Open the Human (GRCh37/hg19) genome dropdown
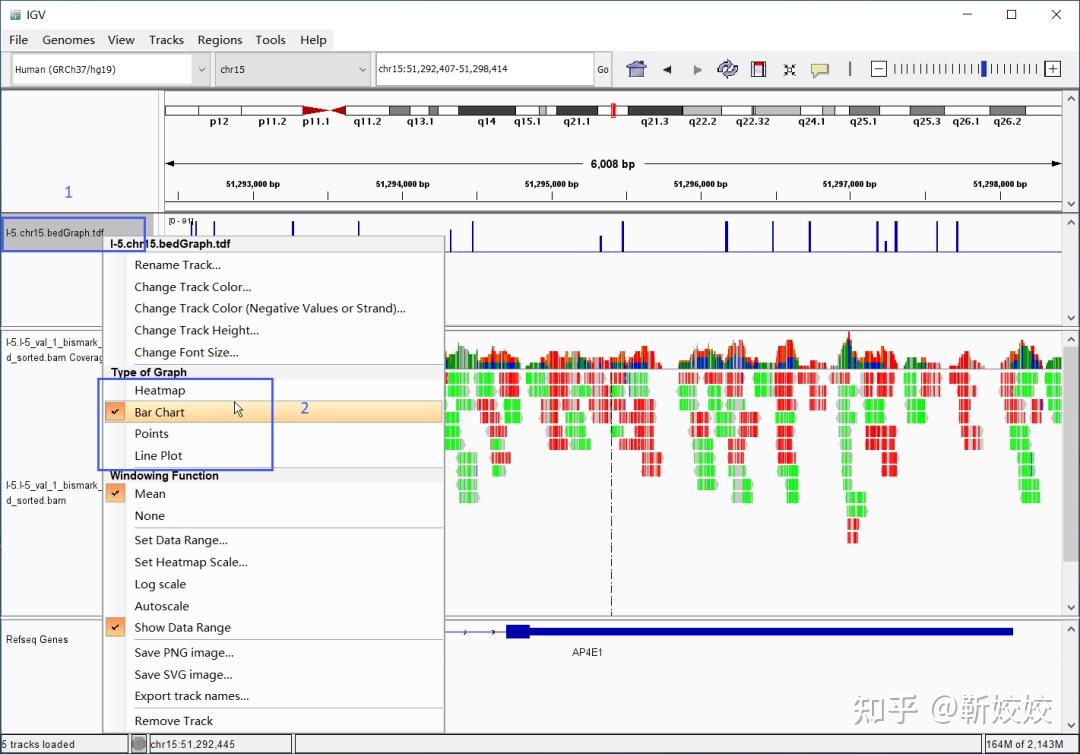The height and width of the screenshot is (754, 1080). tap(110, 70)
